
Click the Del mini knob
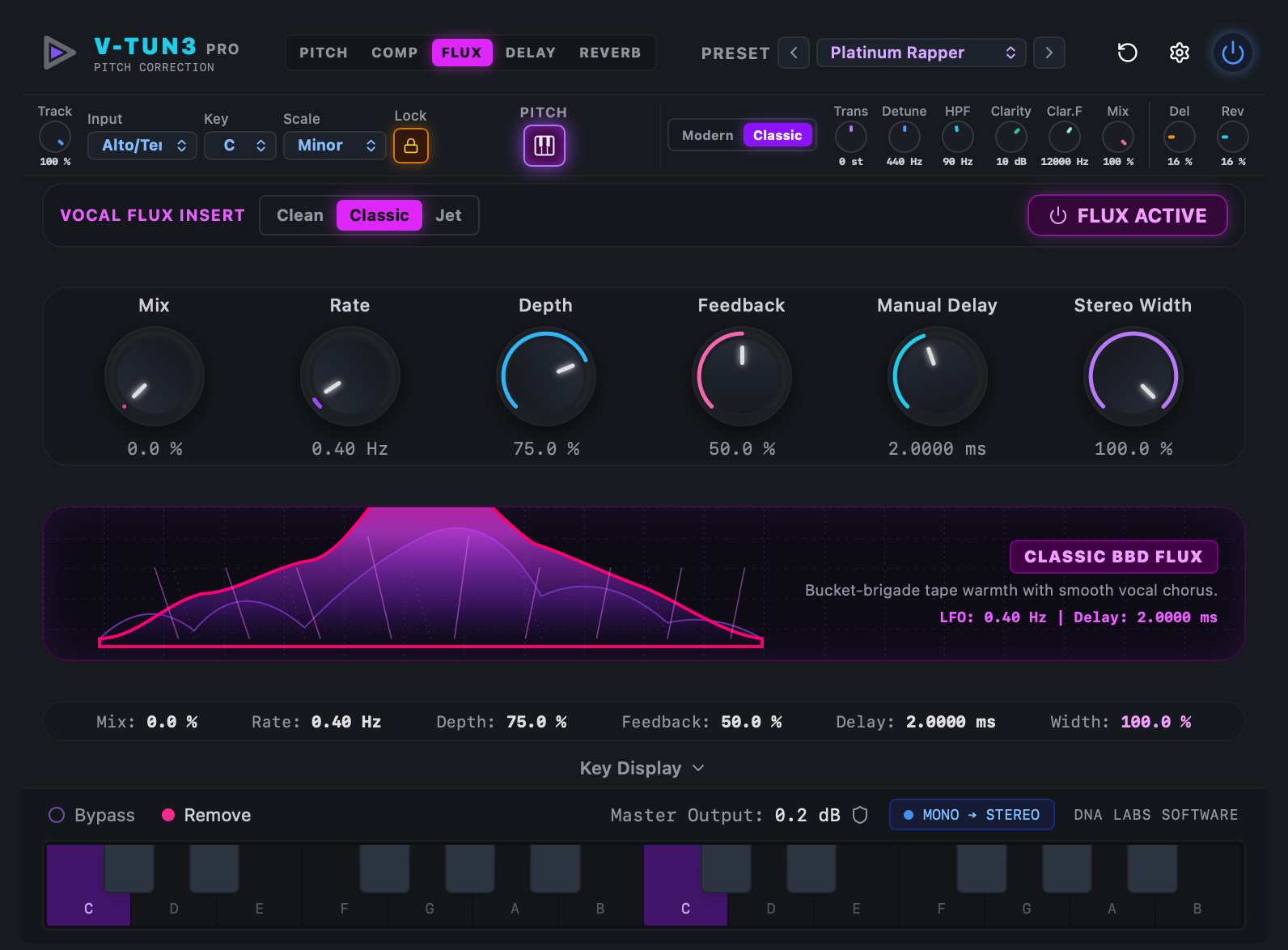1179,137
